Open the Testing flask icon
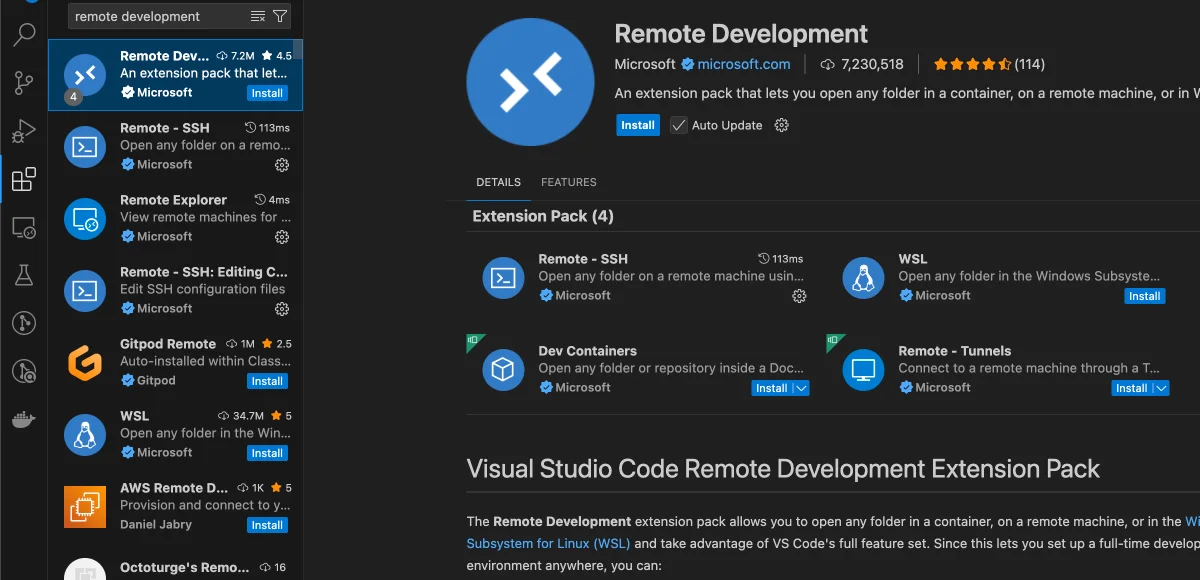1200x580 pixels. (24, 275)
